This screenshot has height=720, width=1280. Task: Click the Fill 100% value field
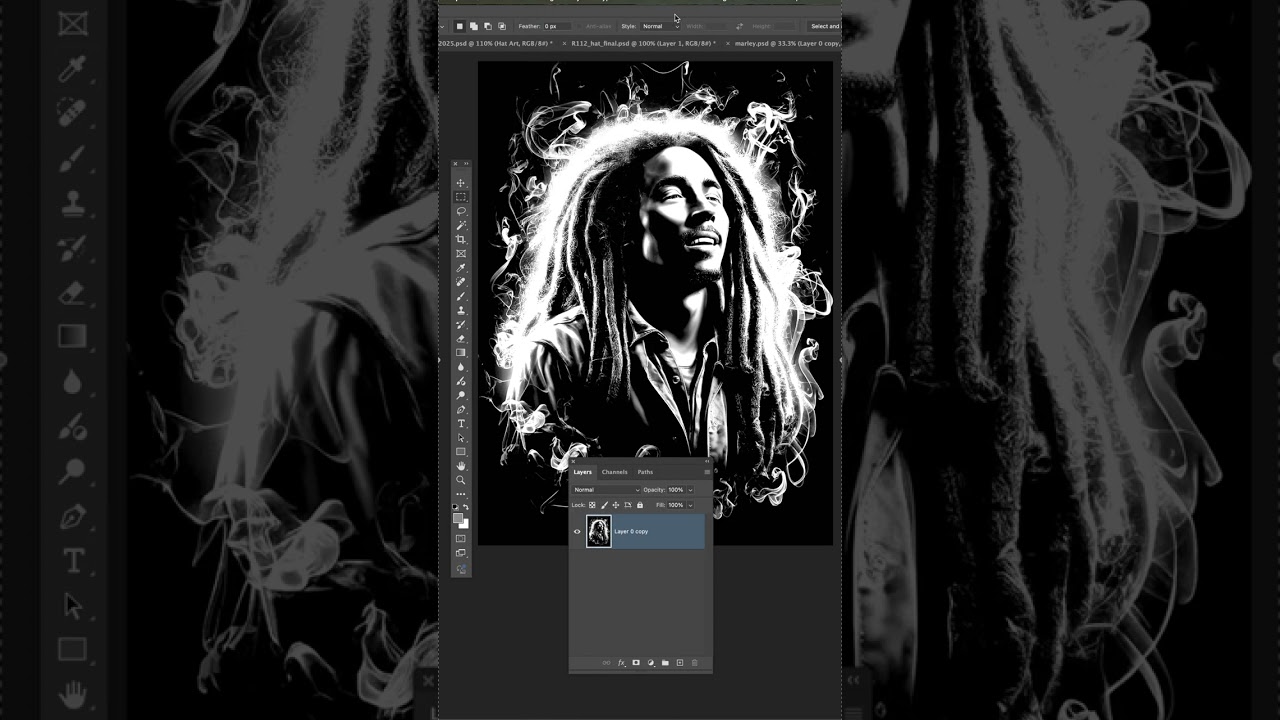[676, 505]
